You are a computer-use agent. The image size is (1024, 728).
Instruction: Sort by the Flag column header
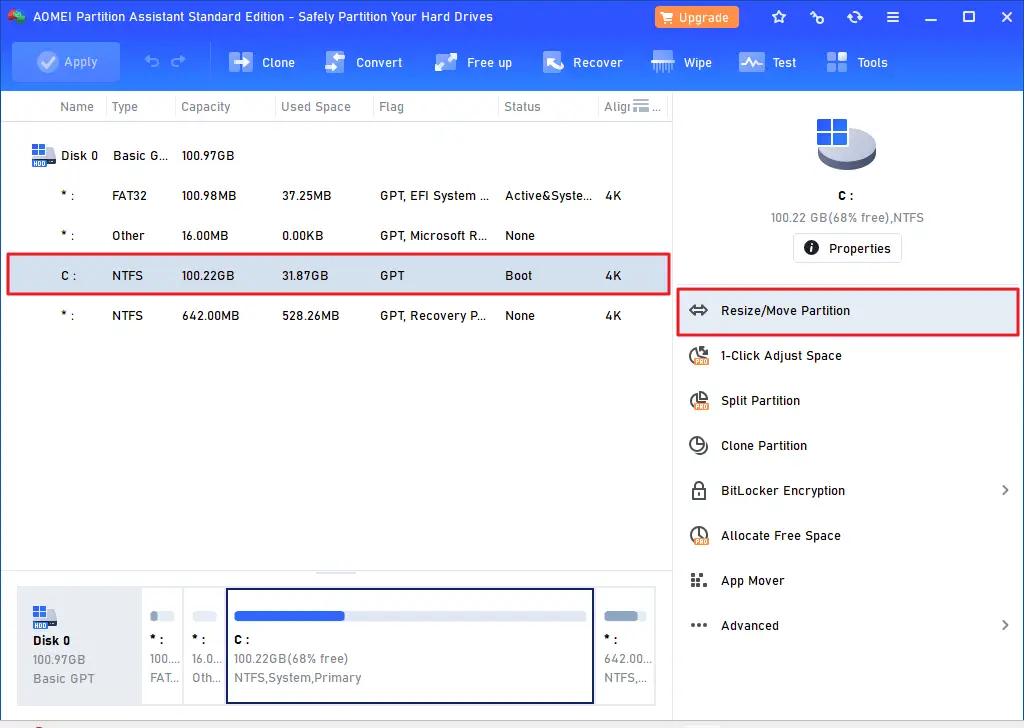tap(391, 106)
